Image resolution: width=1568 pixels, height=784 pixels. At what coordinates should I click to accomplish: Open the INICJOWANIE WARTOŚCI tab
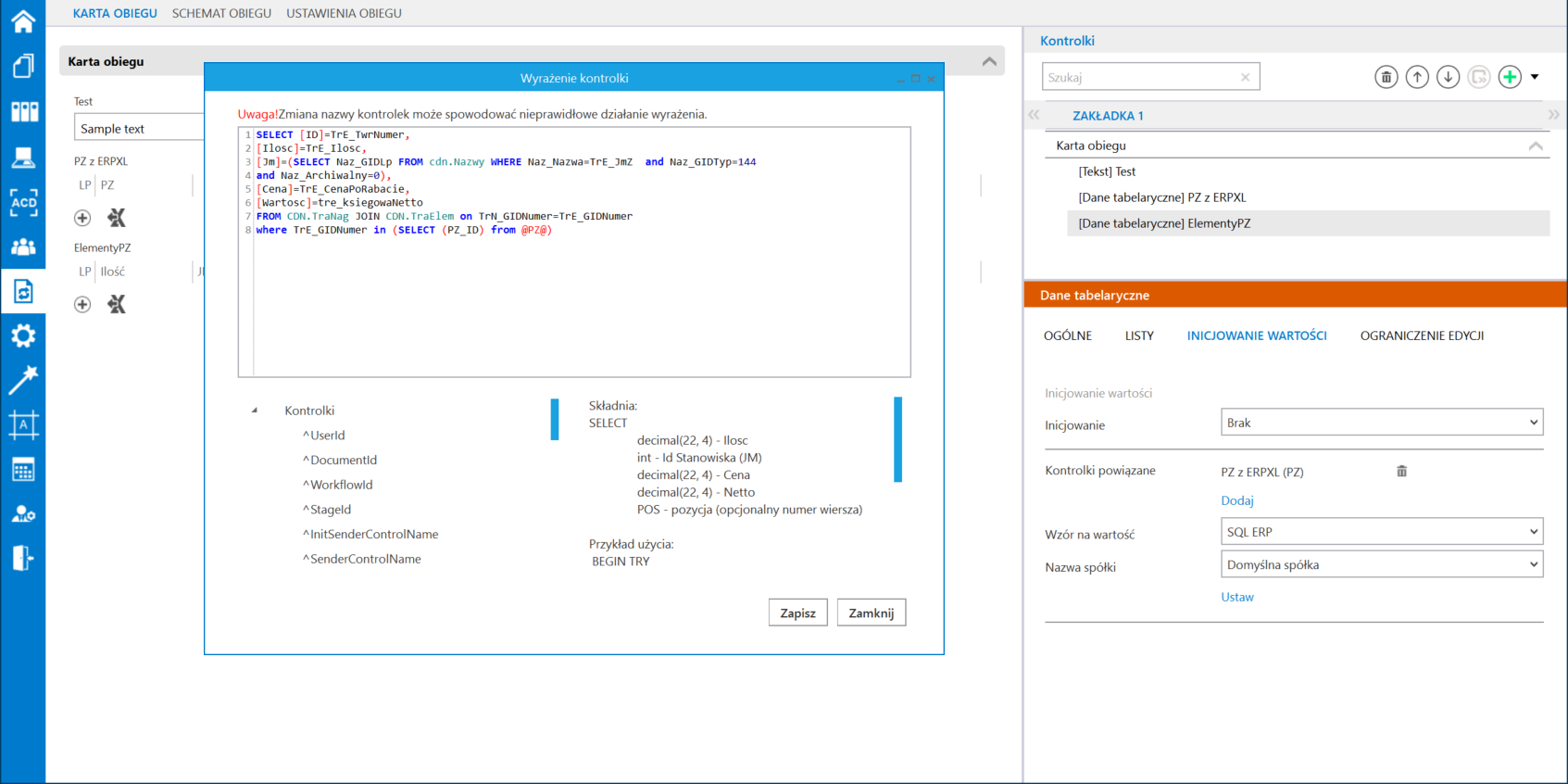[1257, 335]
